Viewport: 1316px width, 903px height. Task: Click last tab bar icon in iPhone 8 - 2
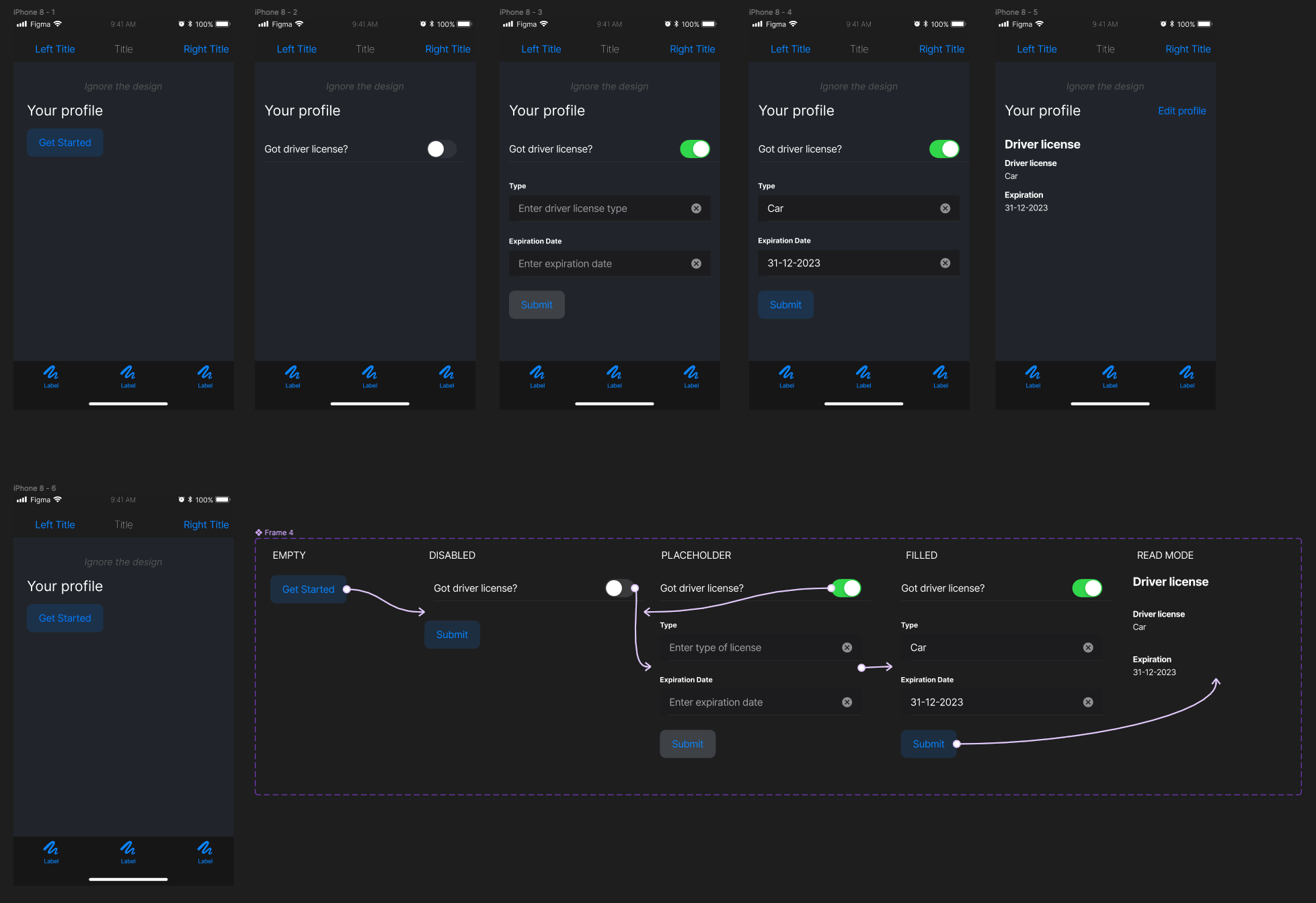click(447, 372)
